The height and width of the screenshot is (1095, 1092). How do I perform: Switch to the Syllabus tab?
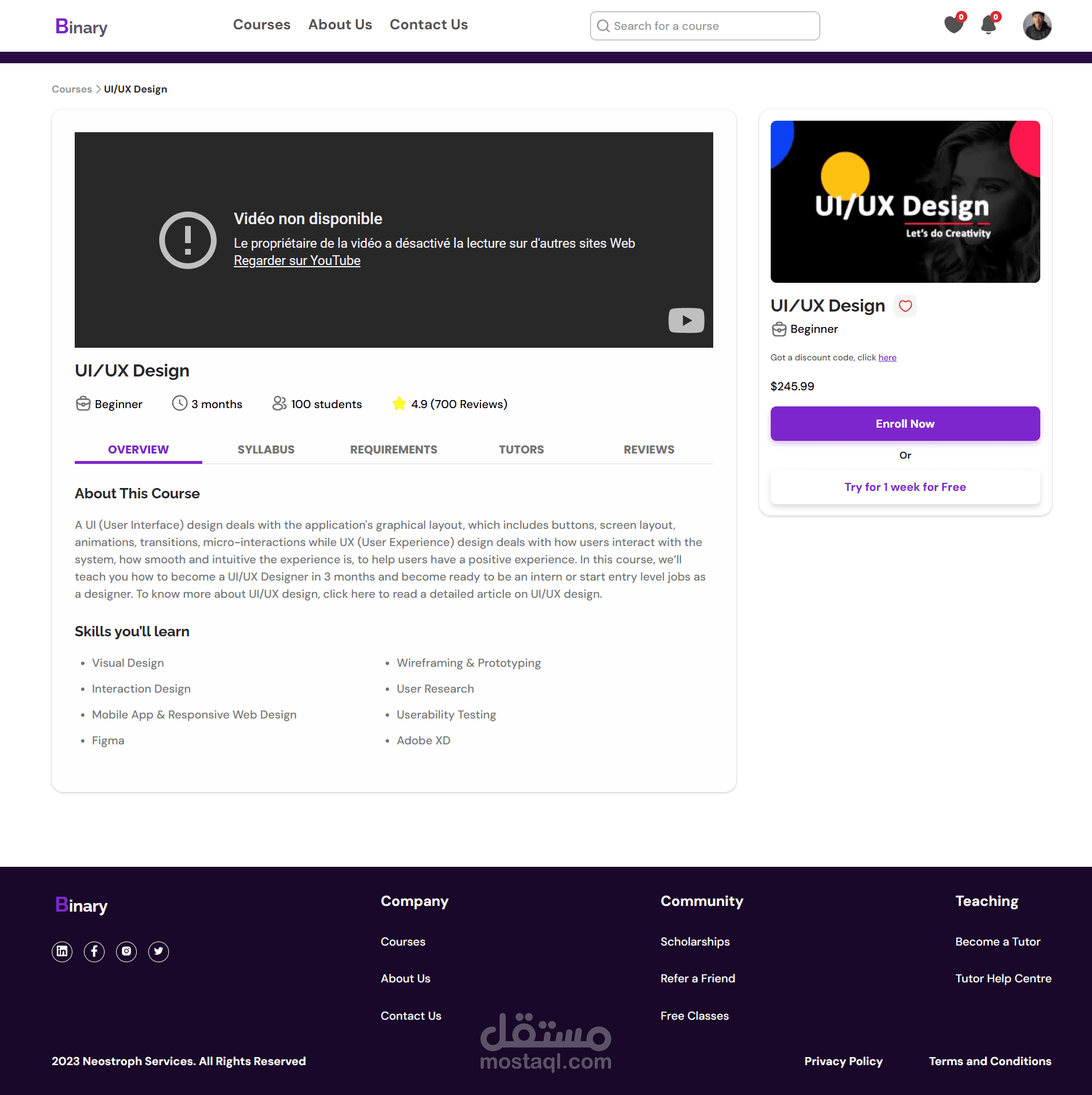click(266, 449)
